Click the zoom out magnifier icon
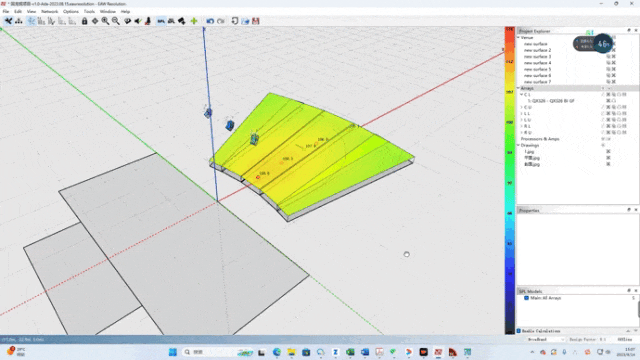This screenshot has width=640, height=360. (x=116, y=21)
